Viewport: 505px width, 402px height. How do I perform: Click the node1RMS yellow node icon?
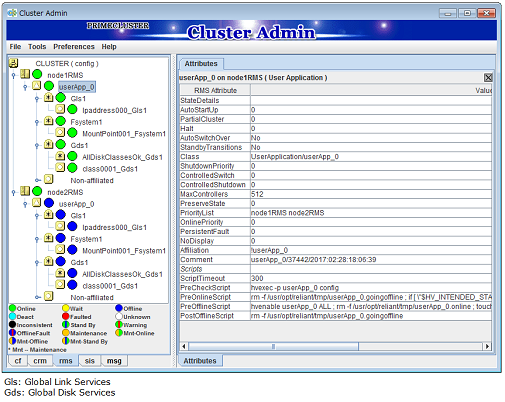coord(25,74)
